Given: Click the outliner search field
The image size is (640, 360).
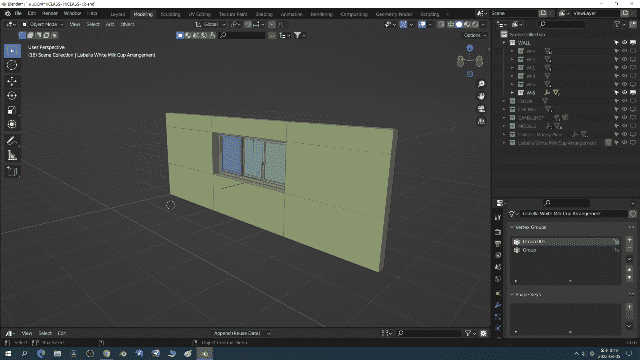Looking at the screenshot, I should click(x=562, y=24).
